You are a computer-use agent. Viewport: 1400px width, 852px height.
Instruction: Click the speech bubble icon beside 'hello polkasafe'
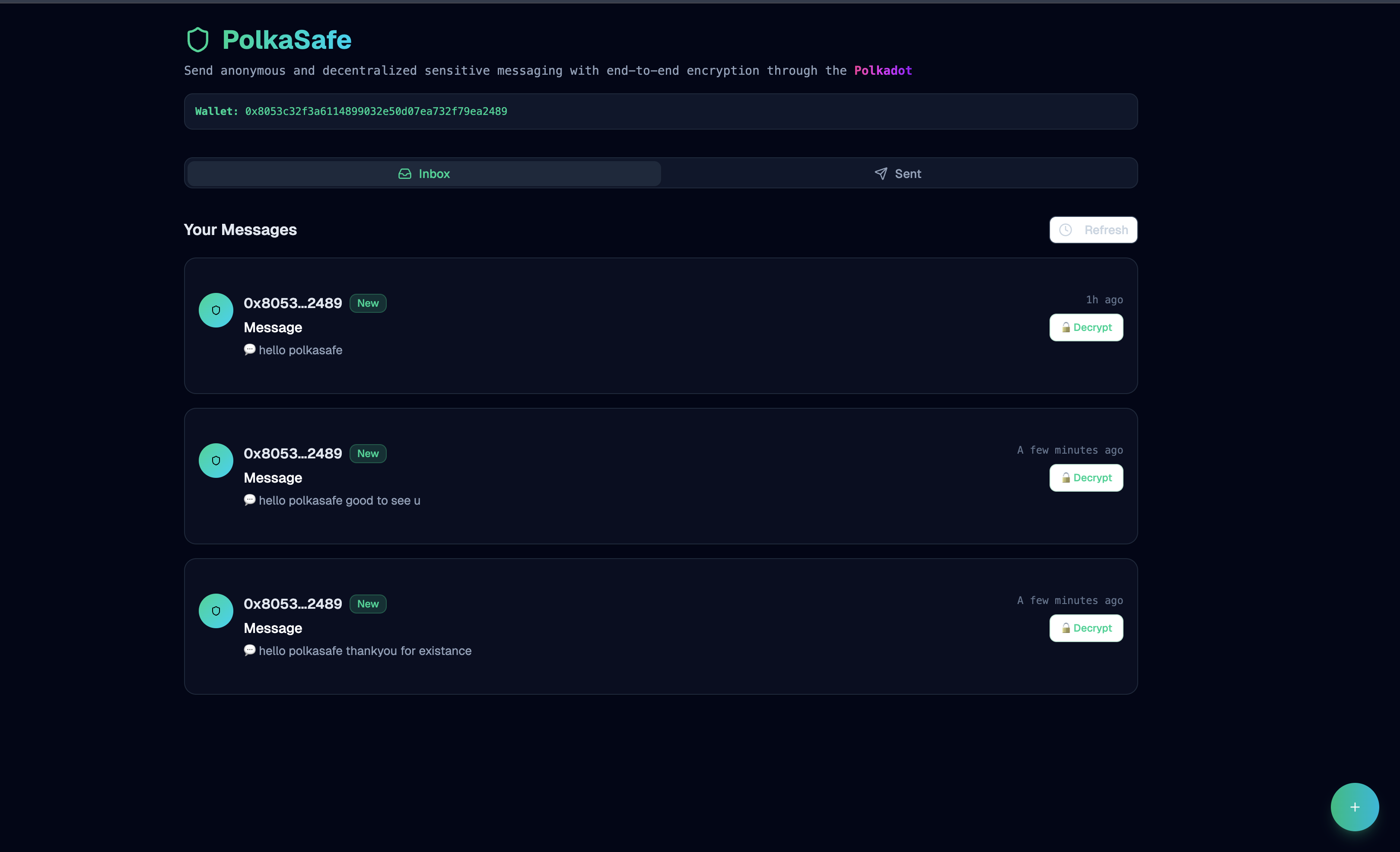pos(249,350)
